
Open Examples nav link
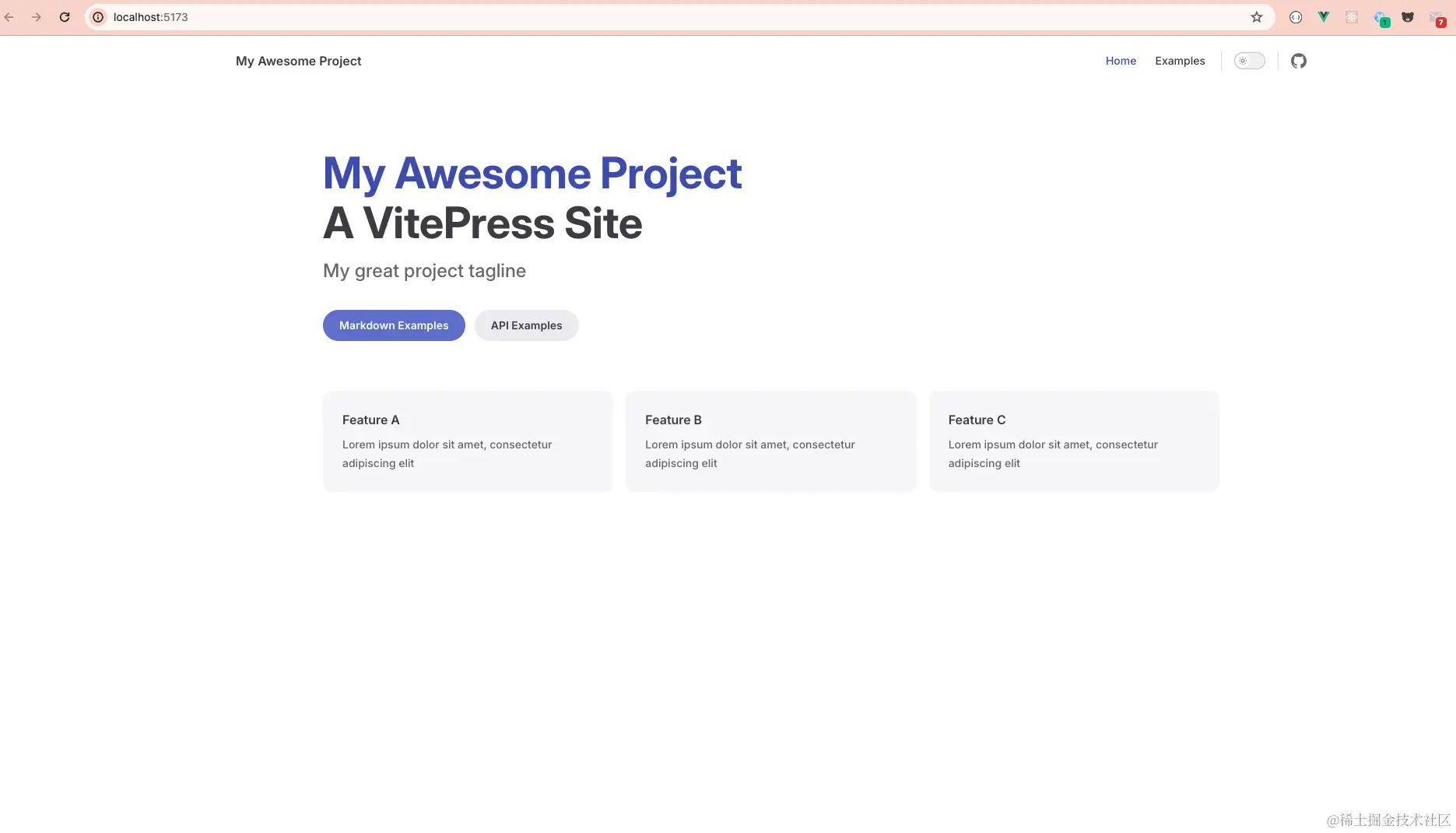pyautogui.click(x=1180, y=61)
